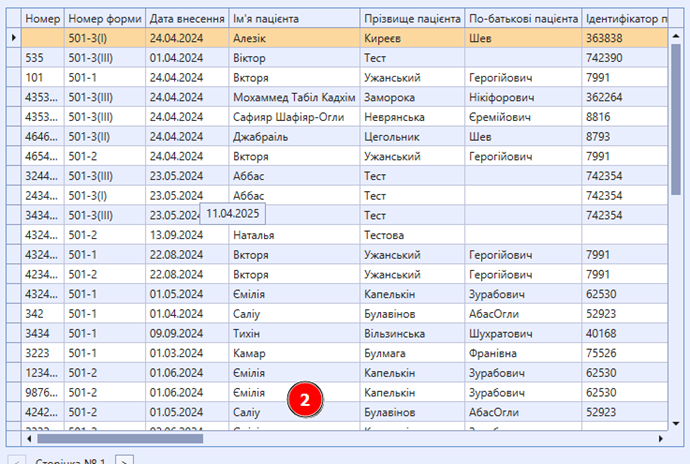Select the name cell Сафияр Шафіяр-Огли
Viewport: 690px width, 464px height.
pyautogui.click(x=294, y=117)
